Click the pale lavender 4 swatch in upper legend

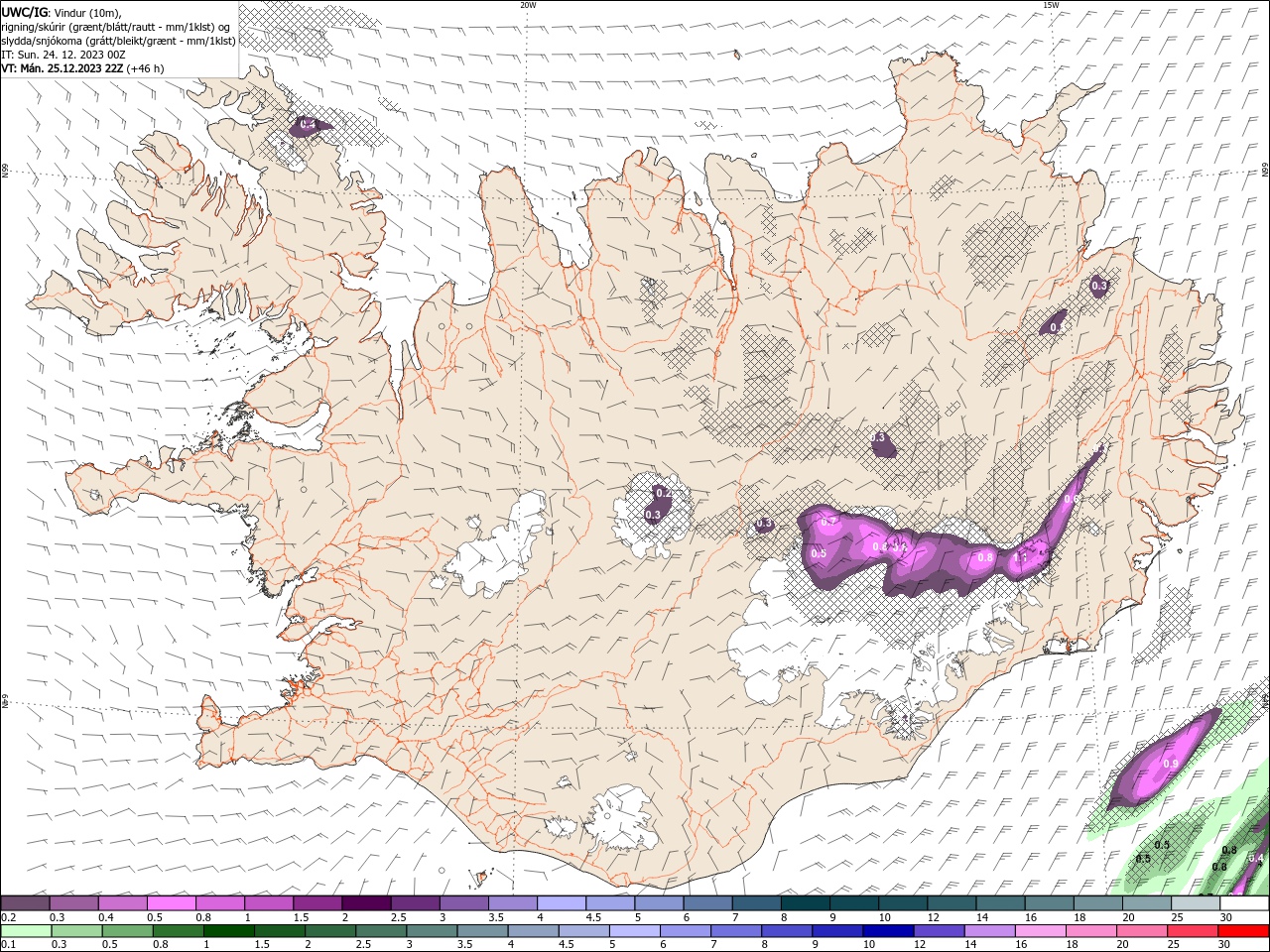click(x=562, y=903)
